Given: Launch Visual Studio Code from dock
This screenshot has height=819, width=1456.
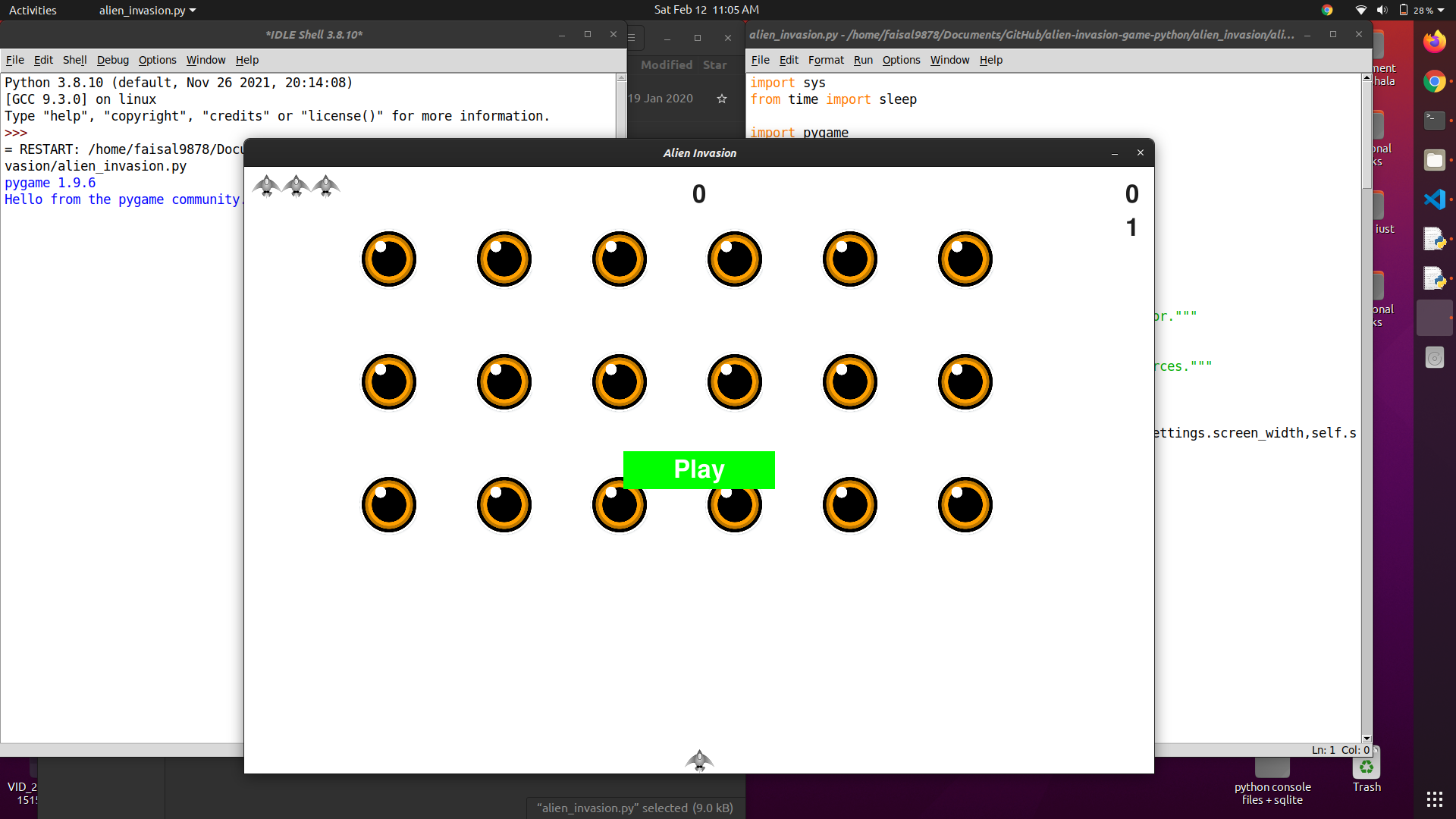Looking at the screenshot, I should tap(1434, 199).
